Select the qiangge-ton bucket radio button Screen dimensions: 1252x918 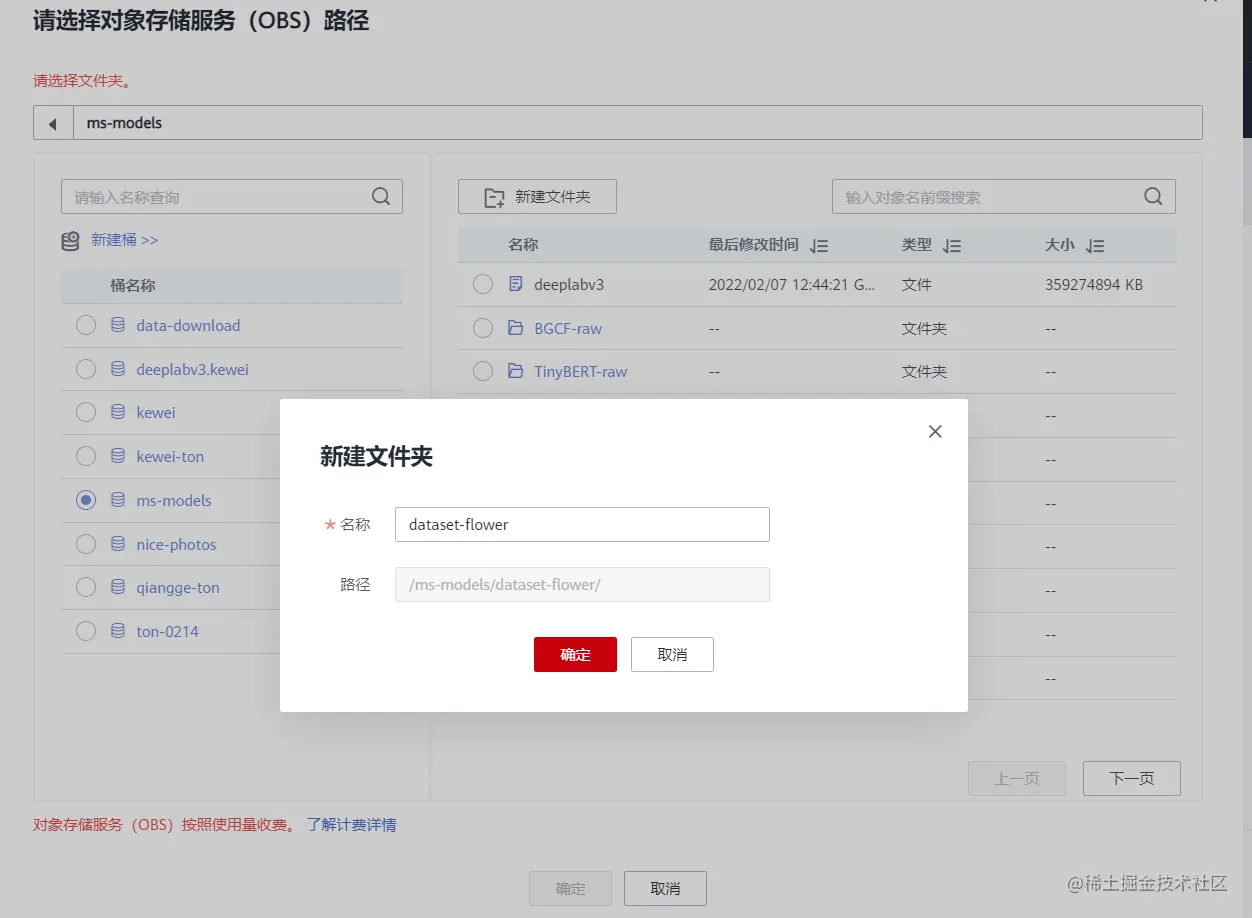(x=86, y=587)
